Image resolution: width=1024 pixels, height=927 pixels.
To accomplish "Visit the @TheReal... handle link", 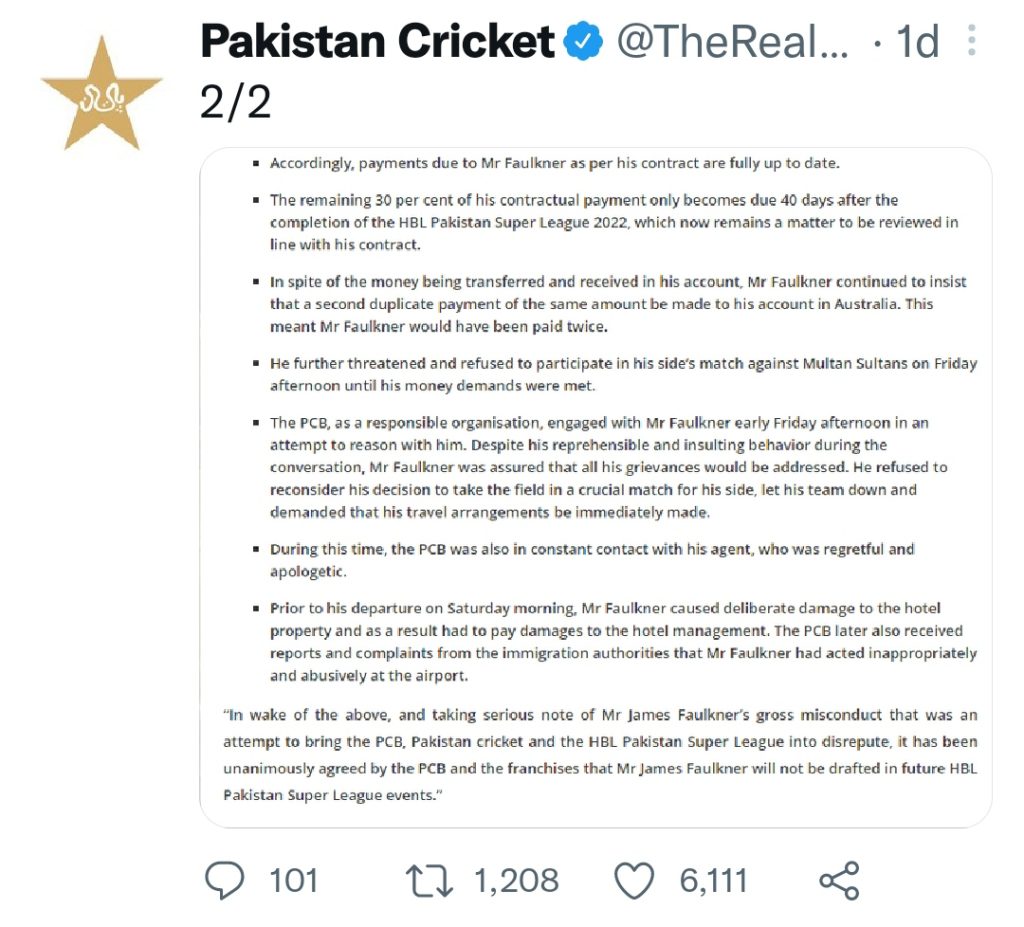I will click(732, 41).
